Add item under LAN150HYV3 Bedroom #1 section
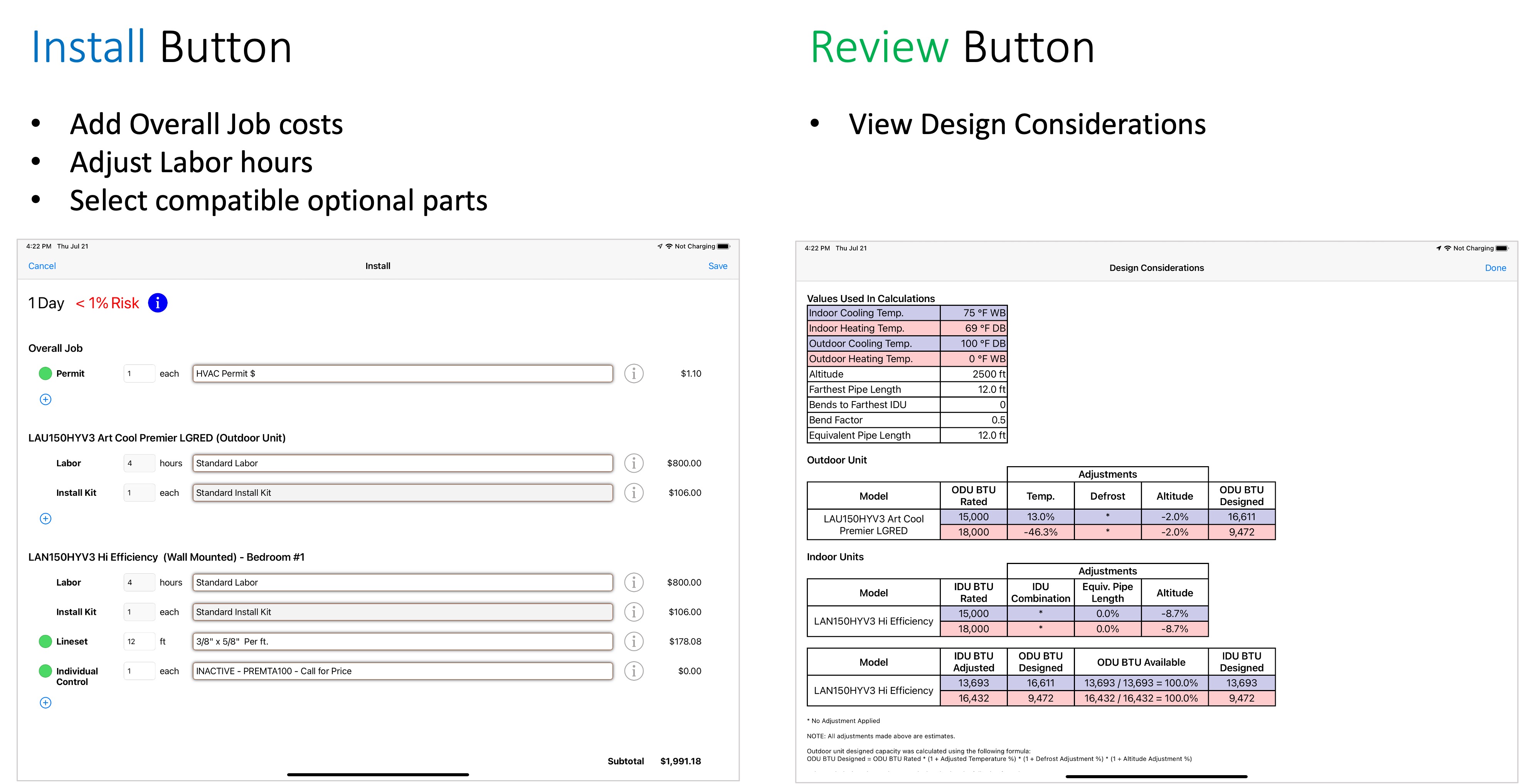 pos(45,703)
